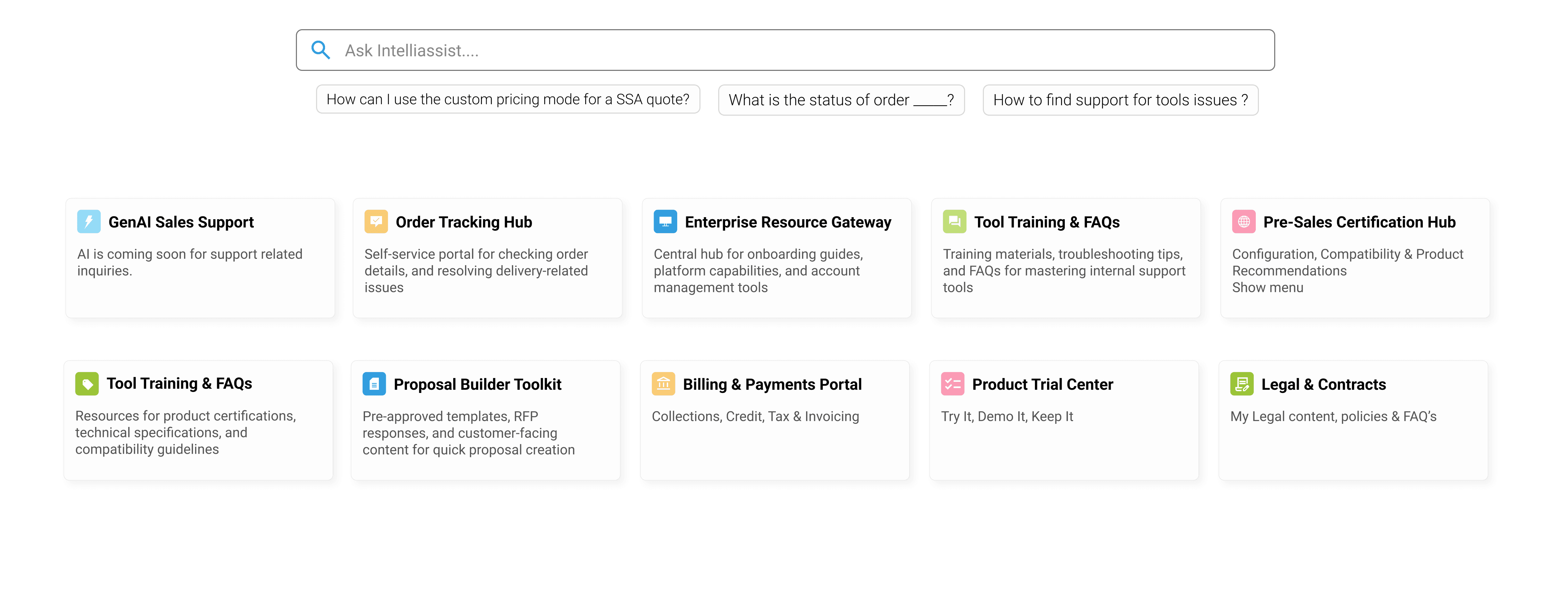
Task: Open the Legal & Contracts card title
Action: tap(1323, 384)
